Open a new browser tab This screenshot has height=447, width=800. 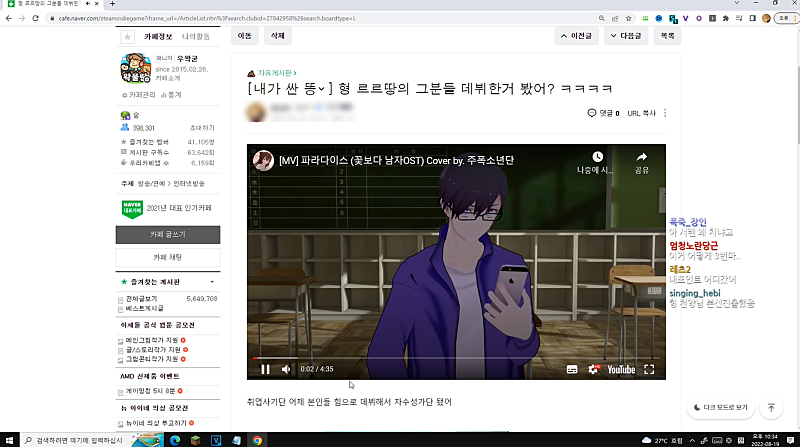pos(112,4)
